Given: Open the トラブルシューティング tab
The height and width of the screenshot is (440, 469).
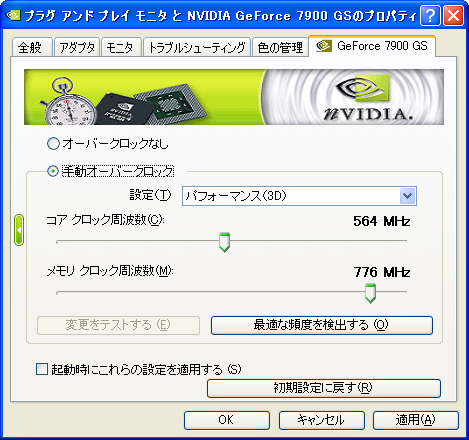Looking at the screenshot, I should click(197, 47).
